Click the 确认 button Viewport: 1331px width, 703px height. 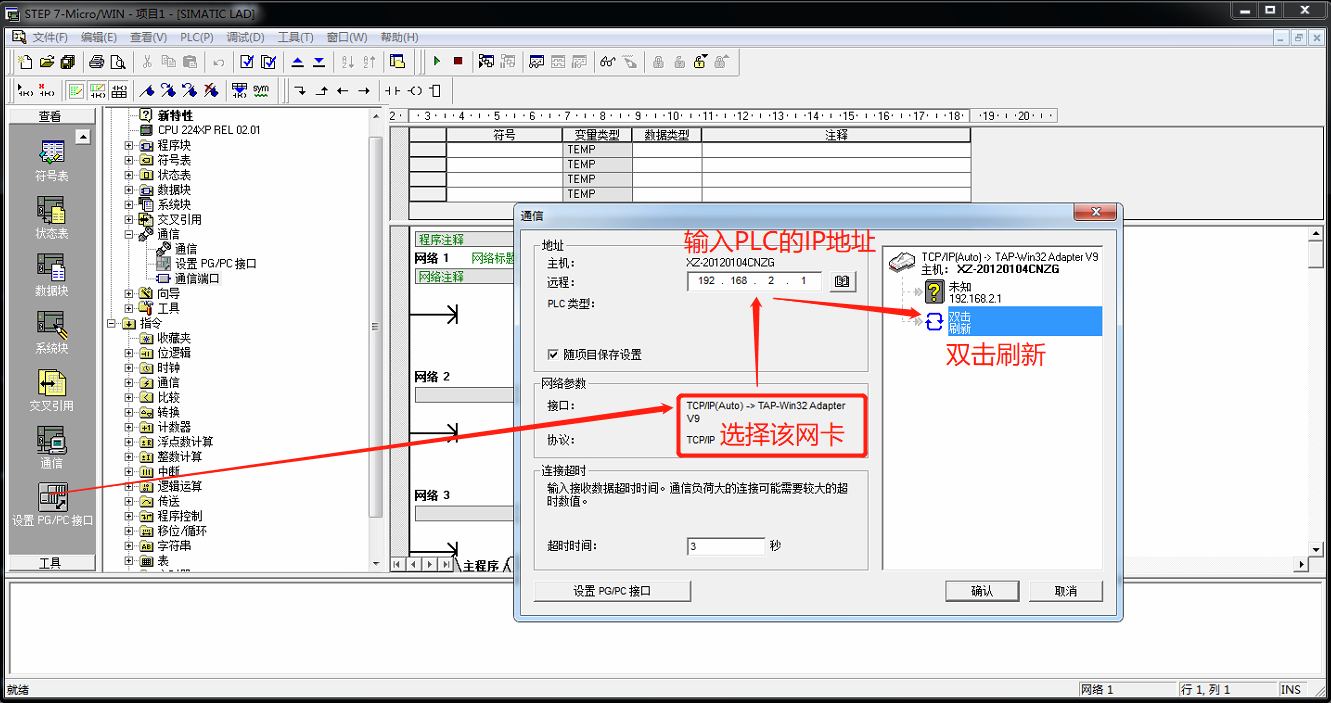pos(982,591)
